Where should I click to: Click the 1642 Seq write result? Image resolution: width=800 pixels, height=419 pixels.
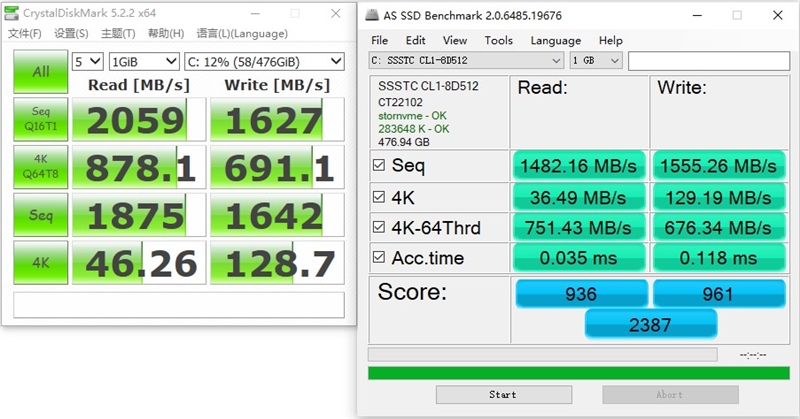[277, 215]
